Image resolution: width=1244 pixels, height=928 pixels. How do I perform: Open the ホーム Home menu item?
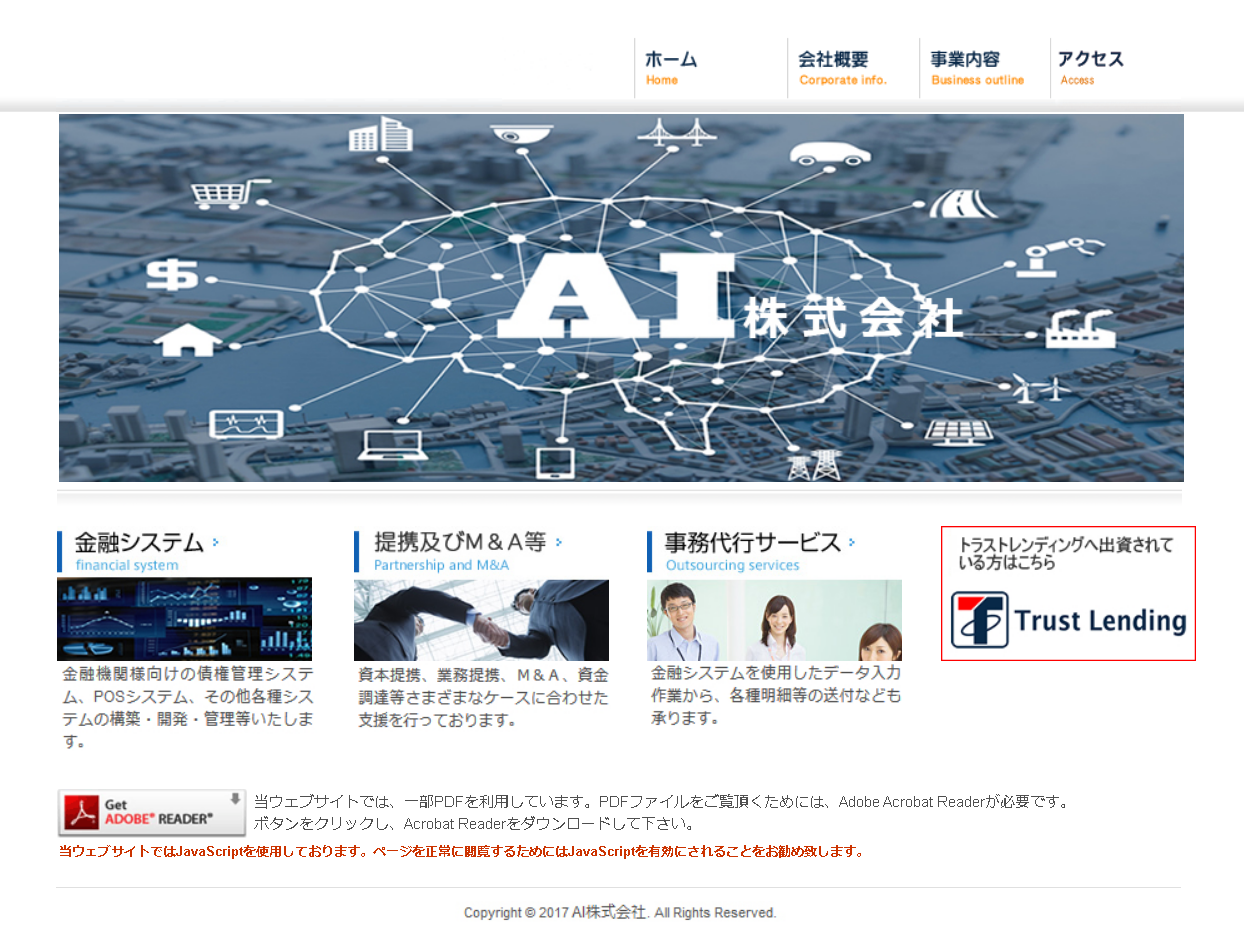(671, 67)
